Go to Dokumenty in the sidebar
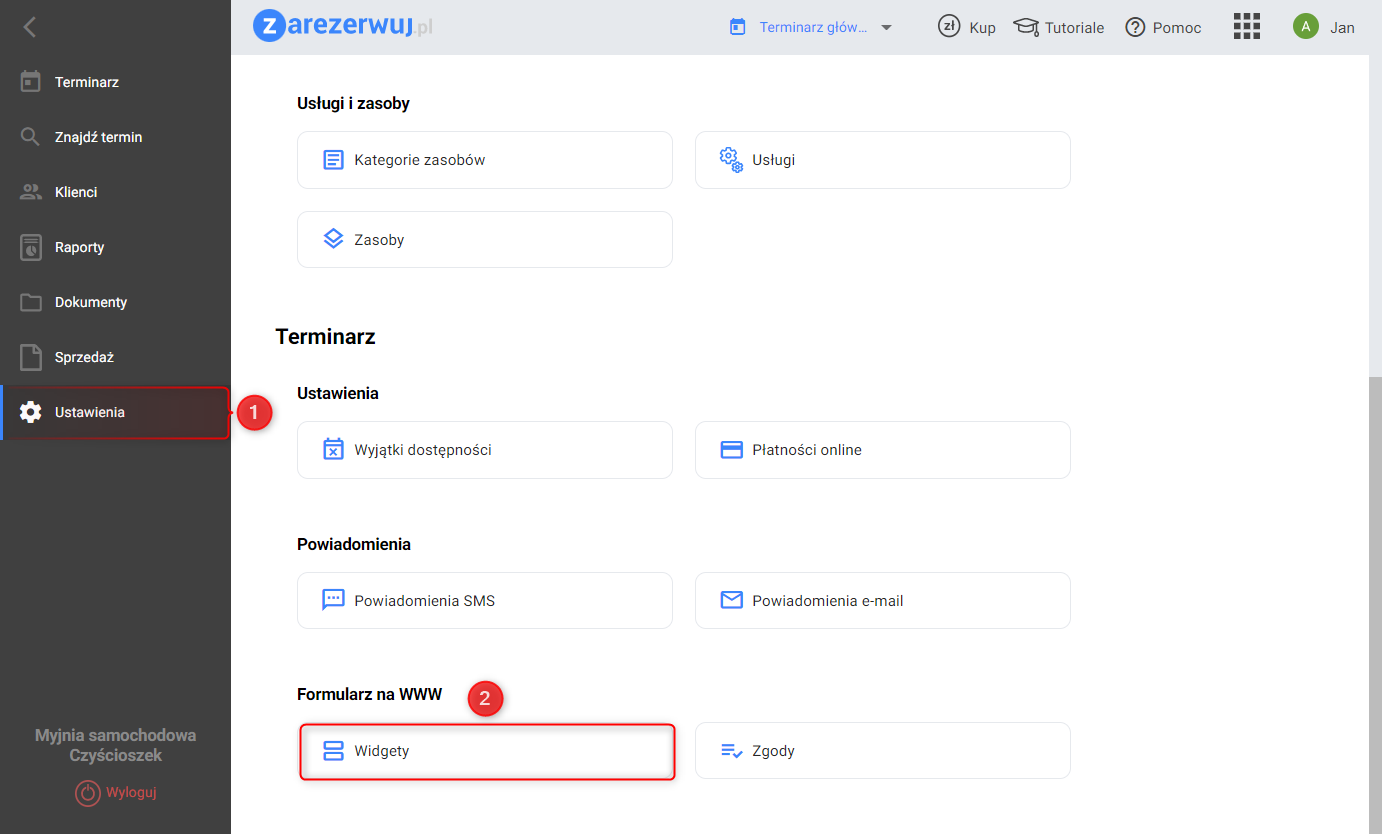This screenshot has width=1382, height=834. pyautogui.click(x=90, y=302)
